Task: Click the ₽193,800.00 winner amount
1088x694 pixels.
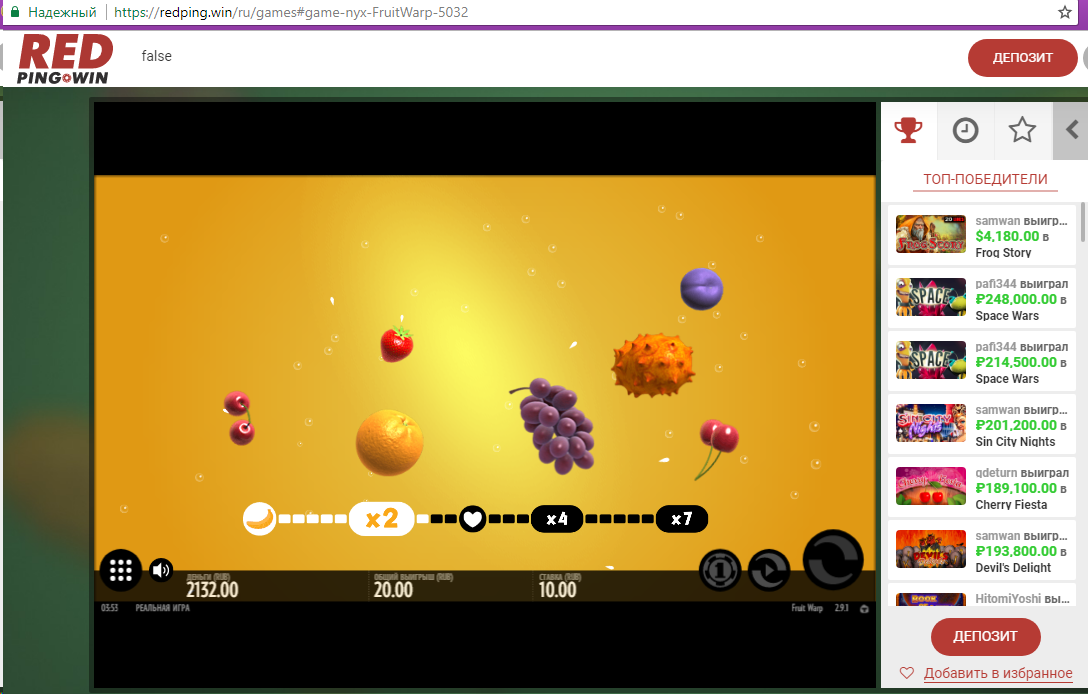Action: 1016,551
